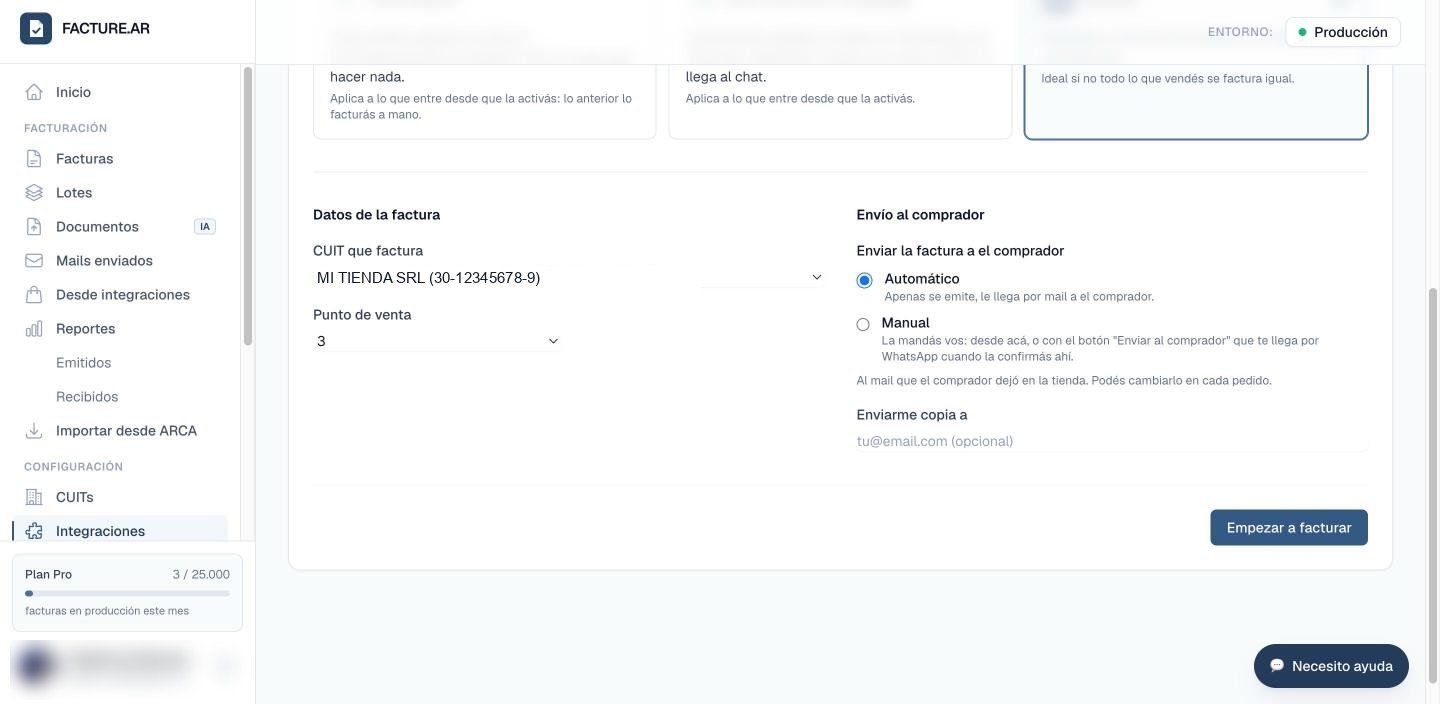1440x704 pixels.
Task: Click Necesito ayuda help button
Action: 1331,666
